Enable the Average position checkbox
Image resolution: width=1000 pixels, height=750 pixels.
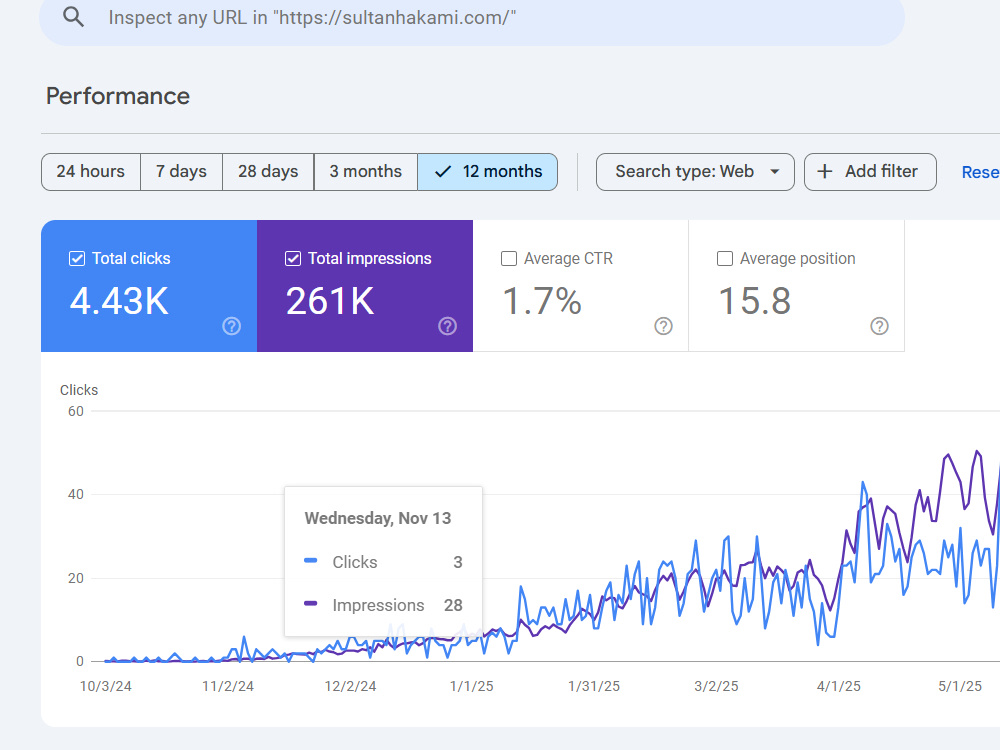coord(724,258)
